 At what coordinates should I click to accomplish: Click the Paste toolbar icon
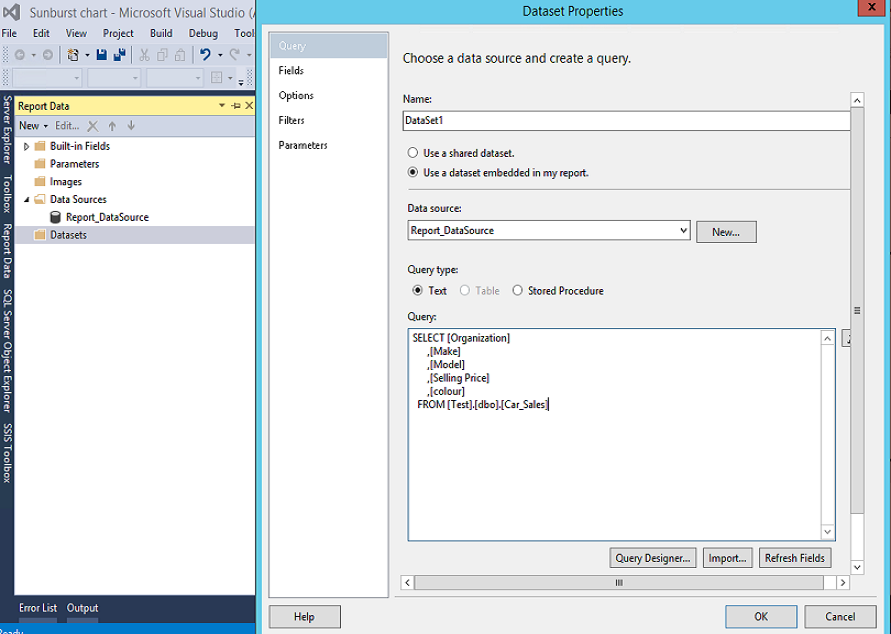pos(180,55)
